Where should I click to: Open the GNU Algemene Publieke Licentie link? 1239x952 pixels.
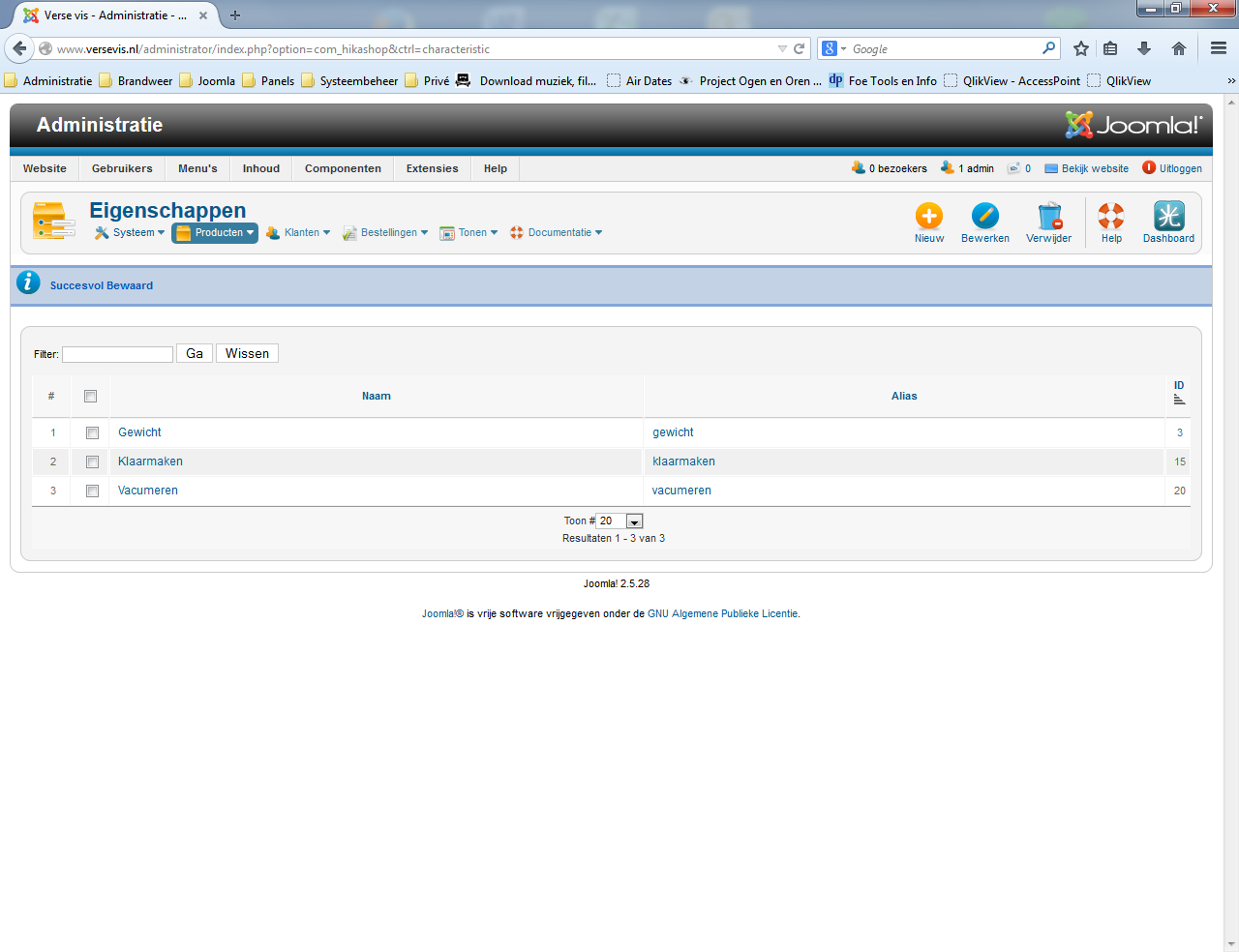[x=723, y=613]
